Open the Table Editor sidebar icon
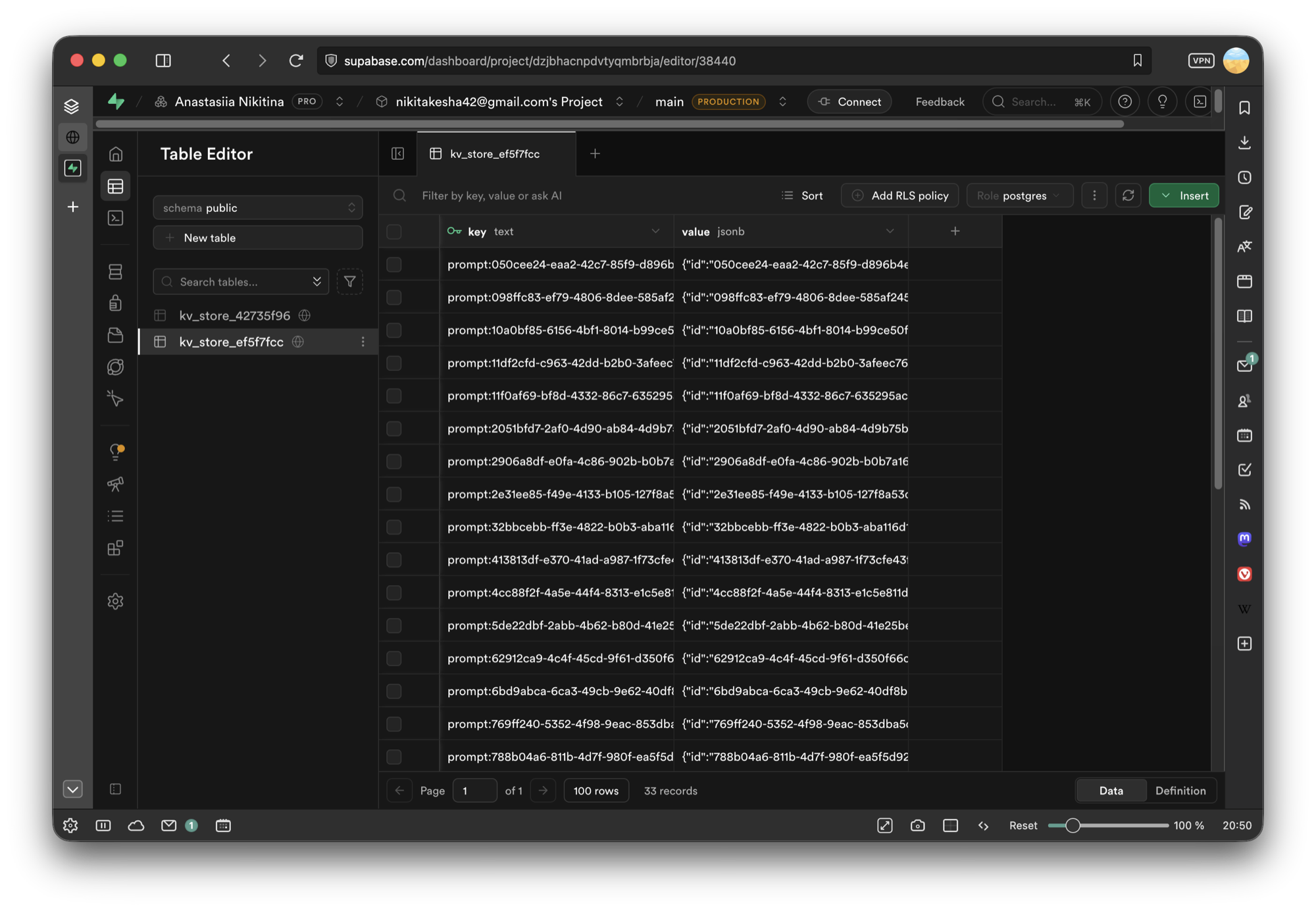1316x911 pixels. (116, 186)
